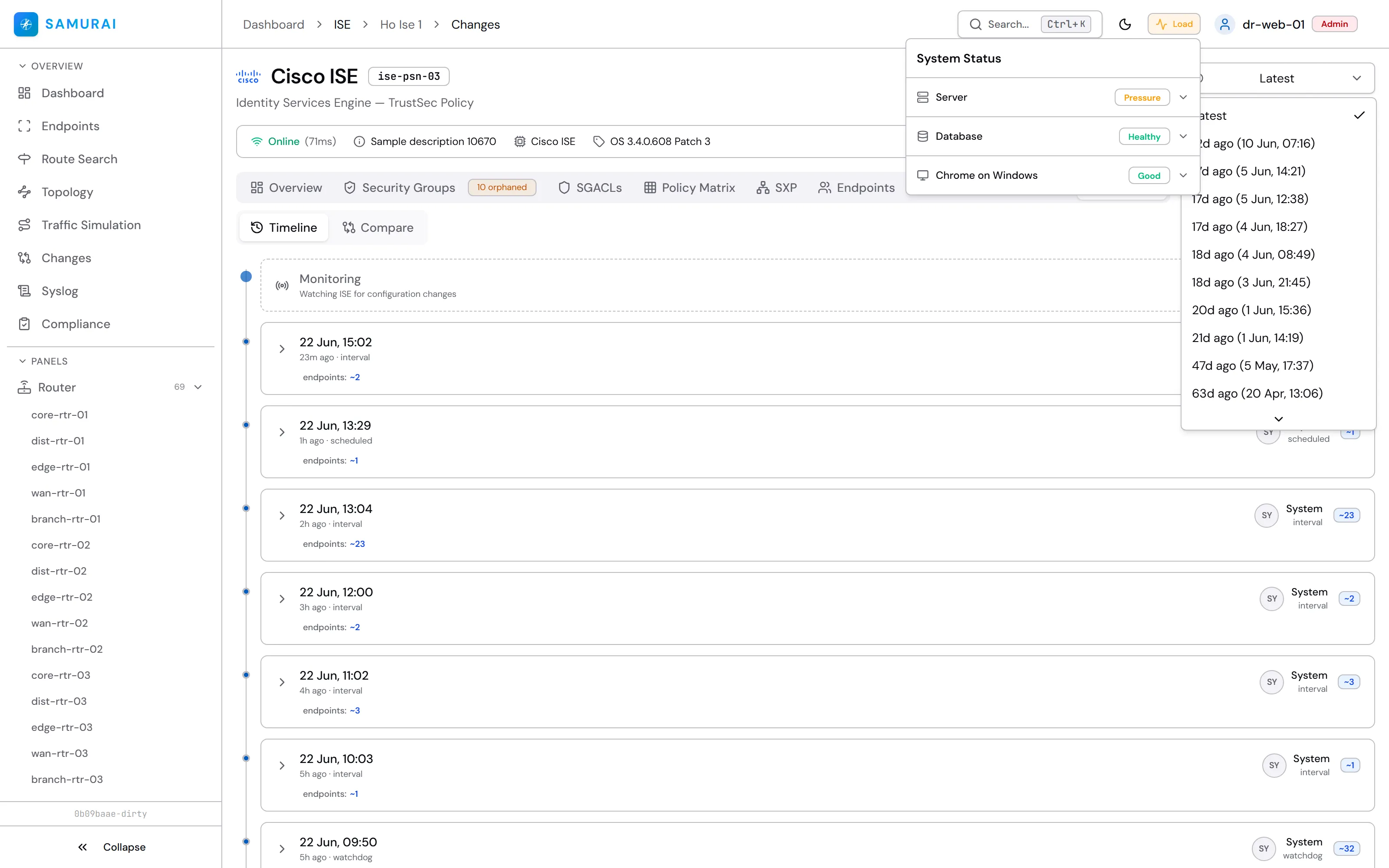This screenshot has width=1389, height=868.
Task: Expand the 22 Jun, 13:29 change entry
Action: pos(282,432)
